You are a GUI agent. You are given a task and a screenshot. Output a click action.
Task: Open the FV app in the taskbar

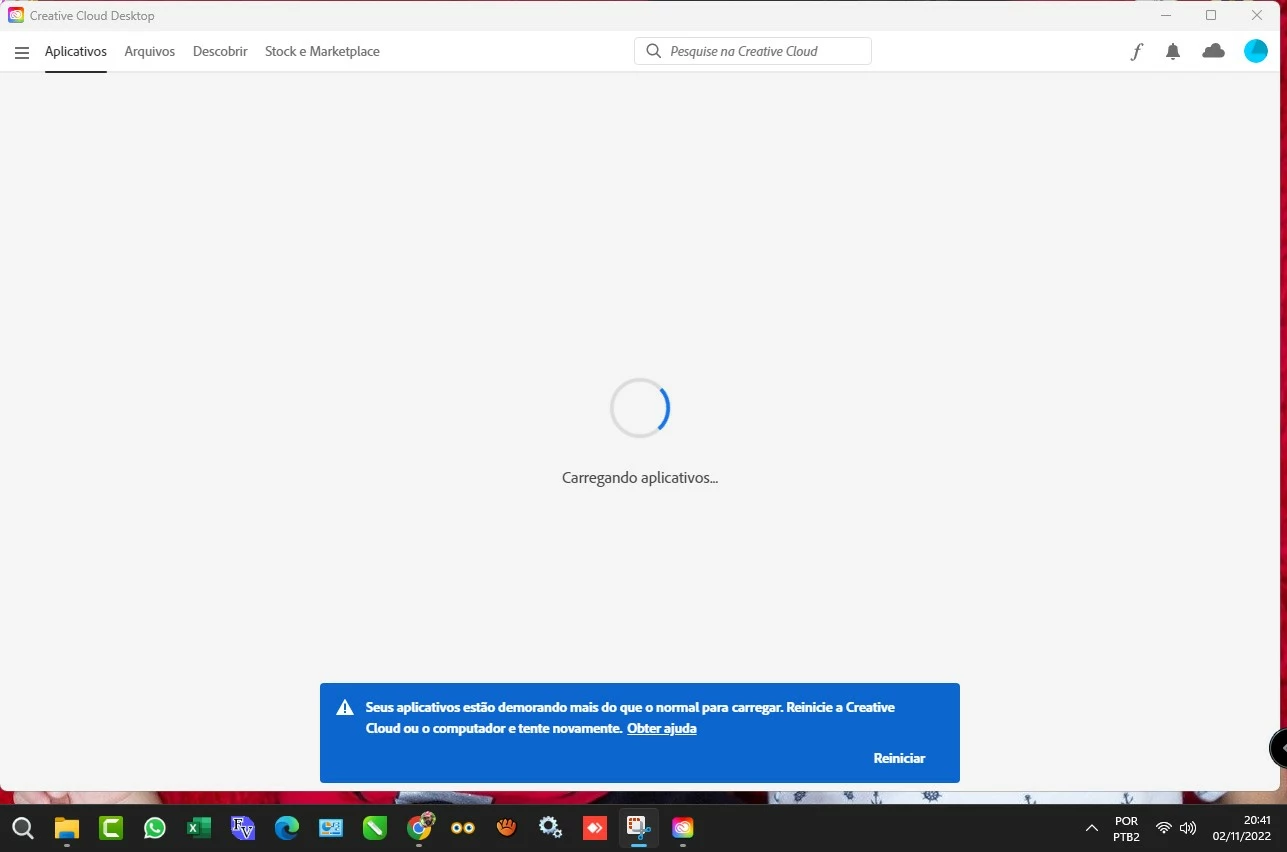(242, 828)
